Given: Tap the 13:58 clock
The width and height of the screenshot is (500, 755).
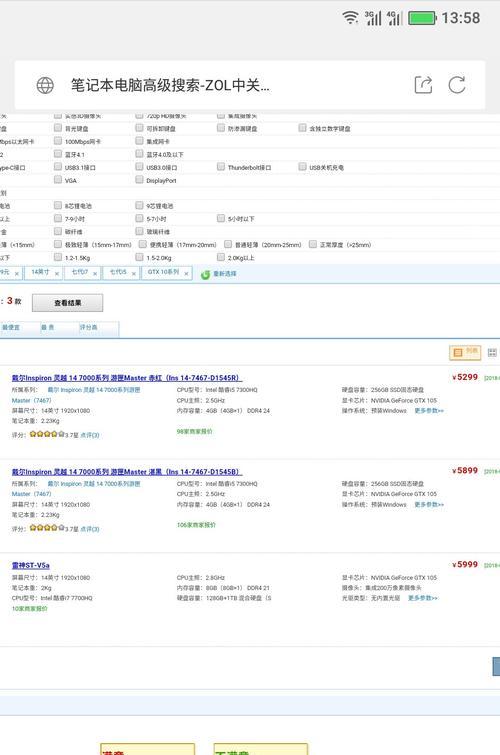Looking at the screenshot, I should 461,18.
